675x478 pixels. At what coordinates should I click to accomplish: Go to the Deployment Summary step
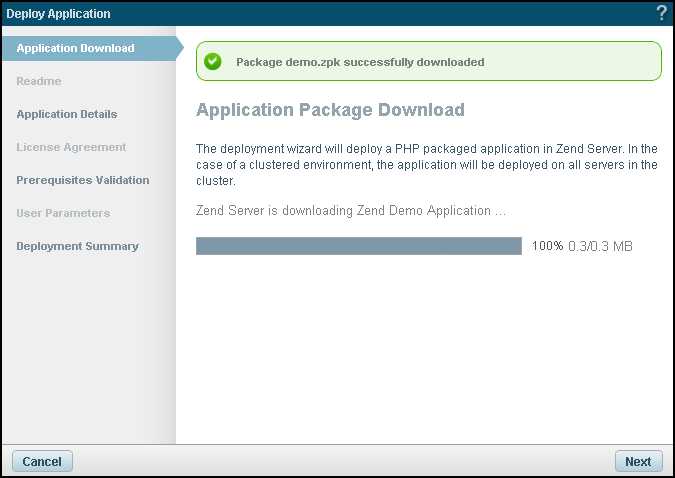(77, 246)
